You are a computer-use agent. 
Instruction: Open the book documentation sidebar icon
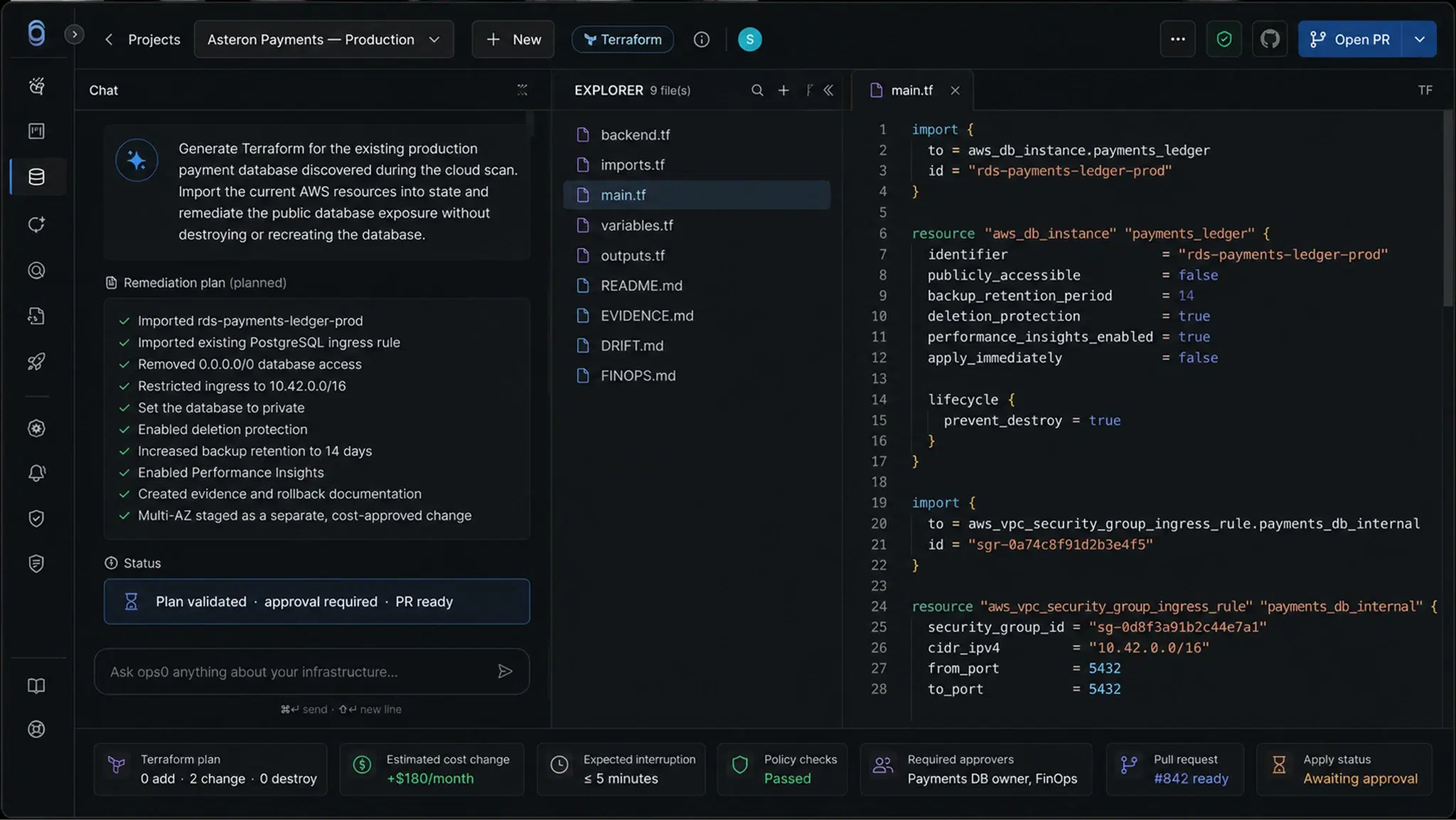(36, 686)
